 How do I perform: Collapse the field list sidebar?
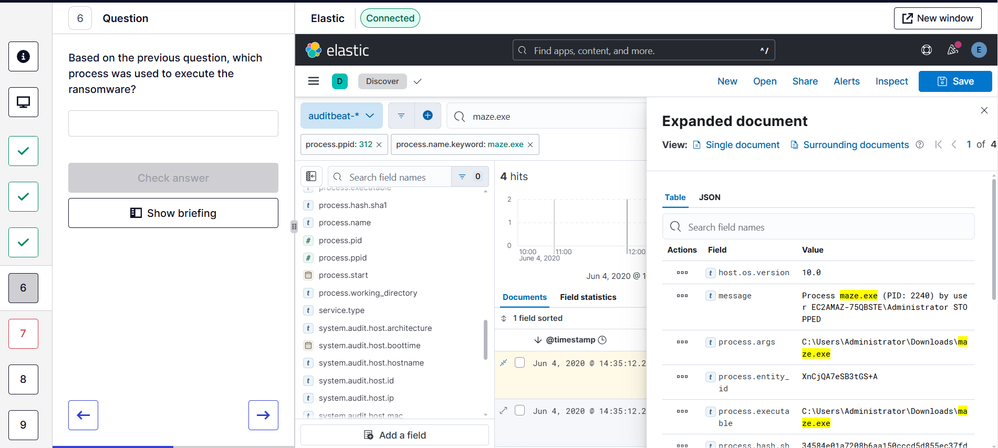(311, 177)
